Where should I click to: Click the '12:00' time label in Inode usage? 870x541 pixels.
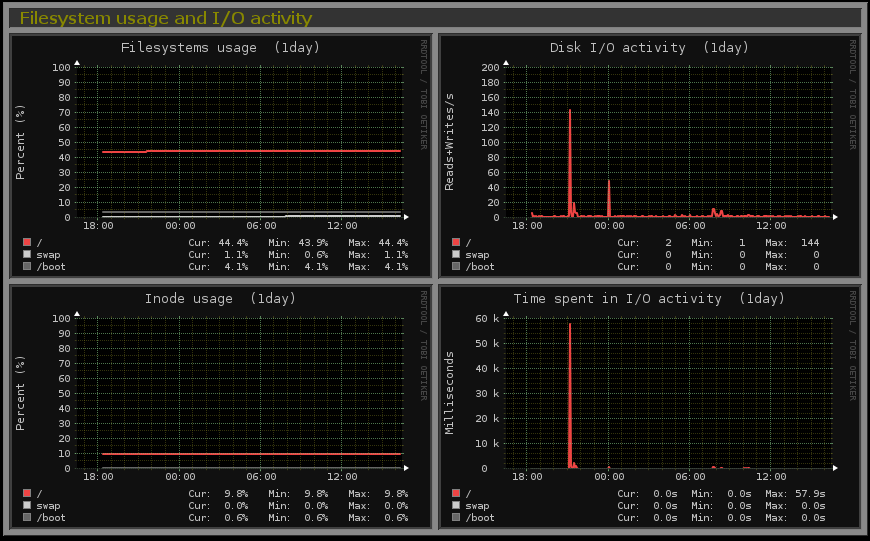point(342,477)
